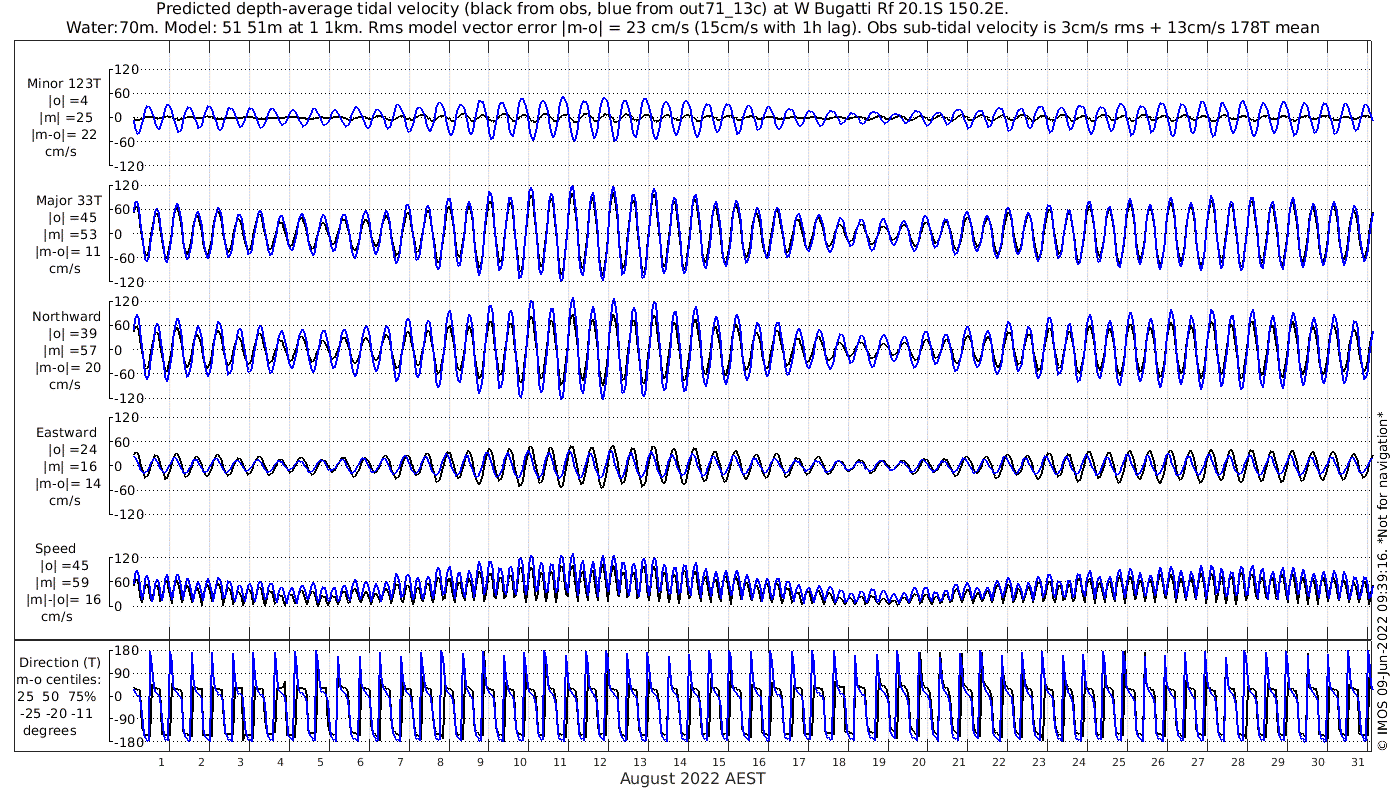This screenshot has height=800, width=1400.
Task: Click day tick label '1' on time axis
Action: pyautogui.click(x=161, y=761)
